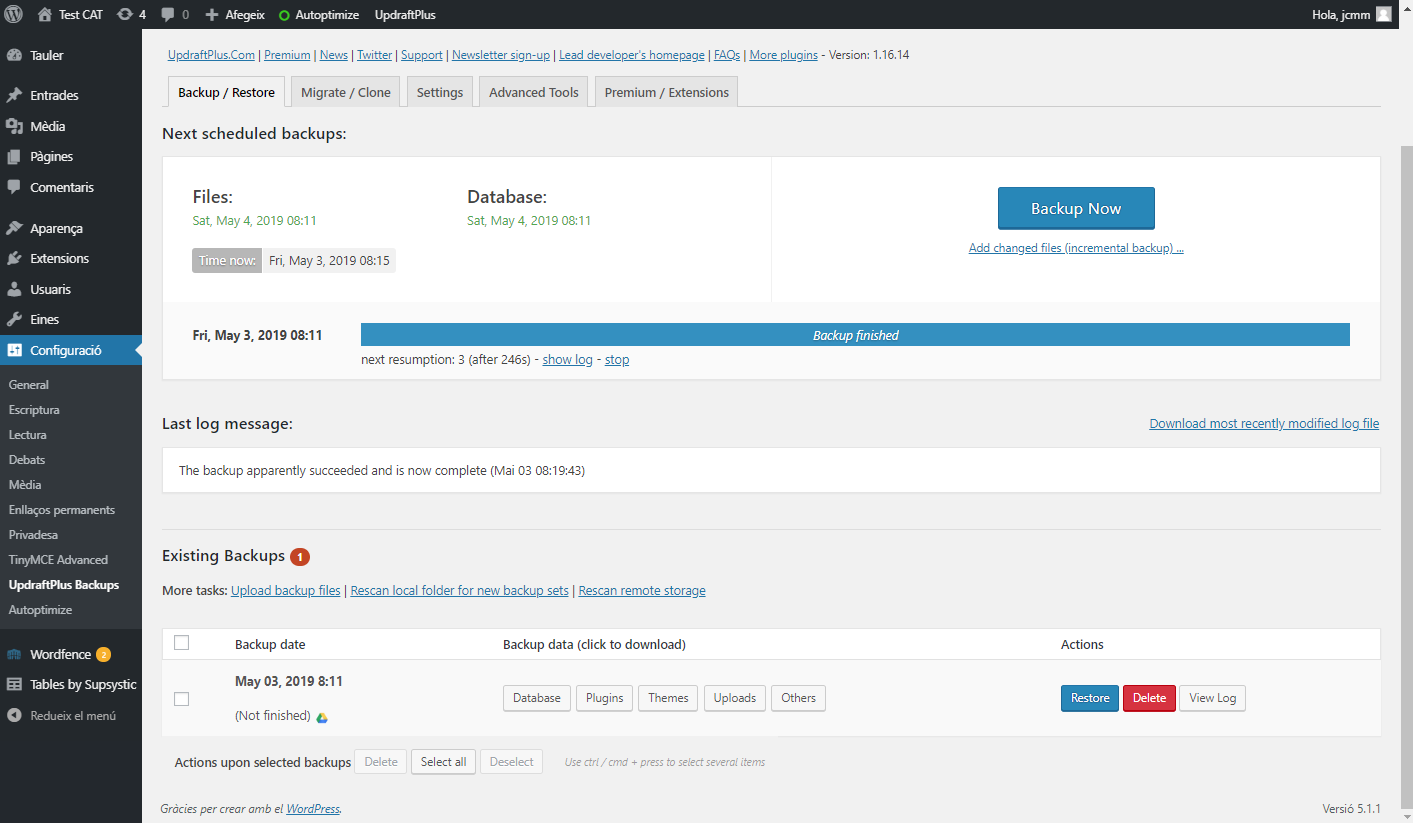Viewport: 1413px width, 823px height.
Task: Open the Usuaris menu
Action: [x=71, y=289]
